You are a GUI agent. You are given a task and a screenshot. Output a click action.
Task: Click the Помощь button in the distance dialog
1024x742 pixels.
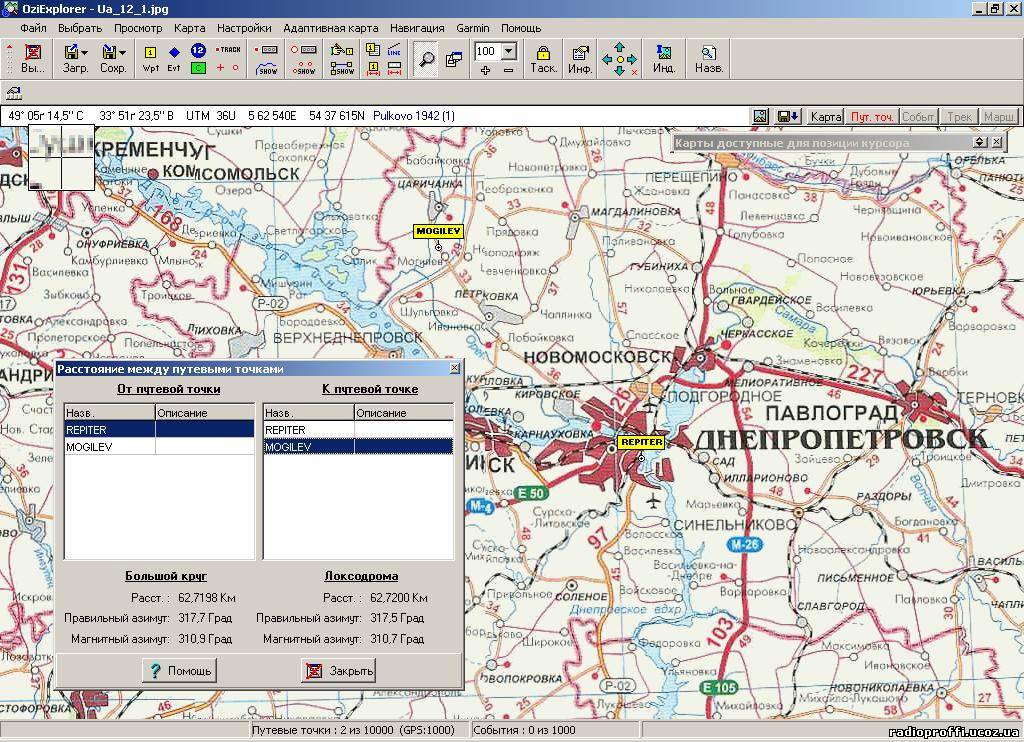coord(180,670)
